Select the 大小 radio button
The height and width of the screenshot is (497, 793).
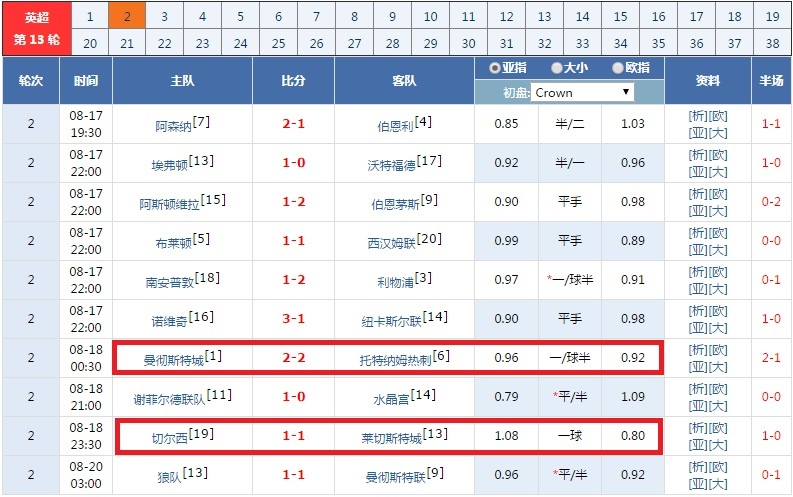[556, 68]
